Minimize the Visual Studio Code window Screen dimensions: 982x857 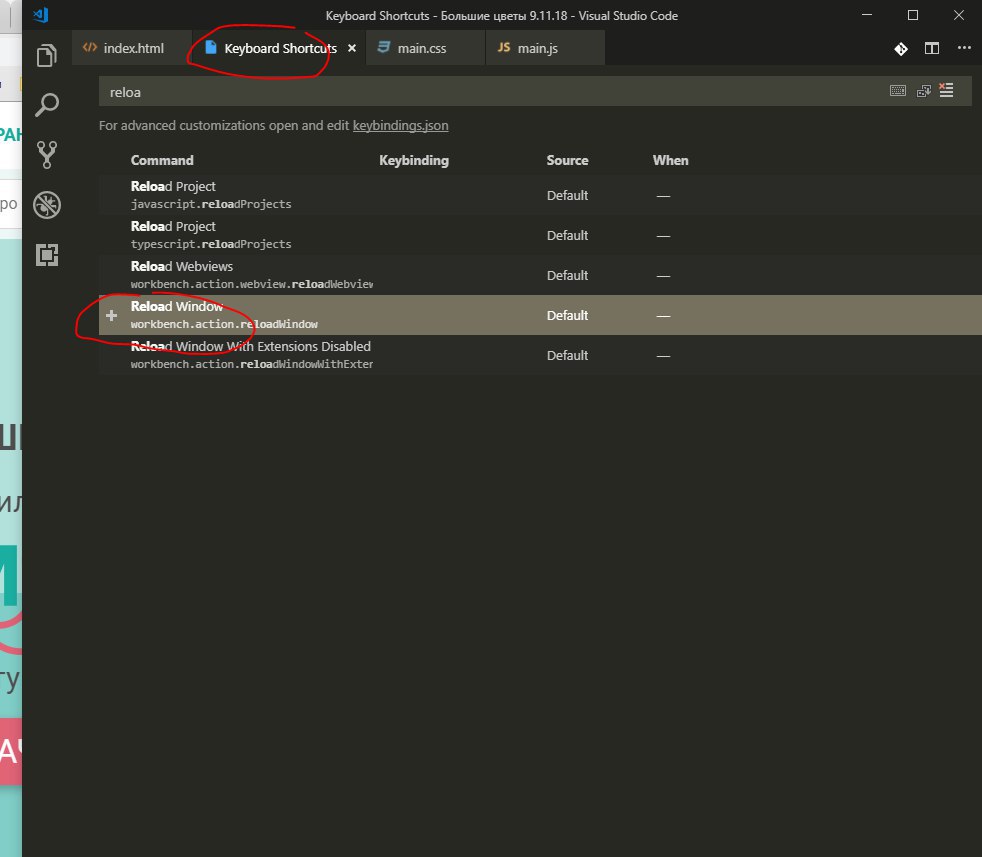tap(867, 15)
